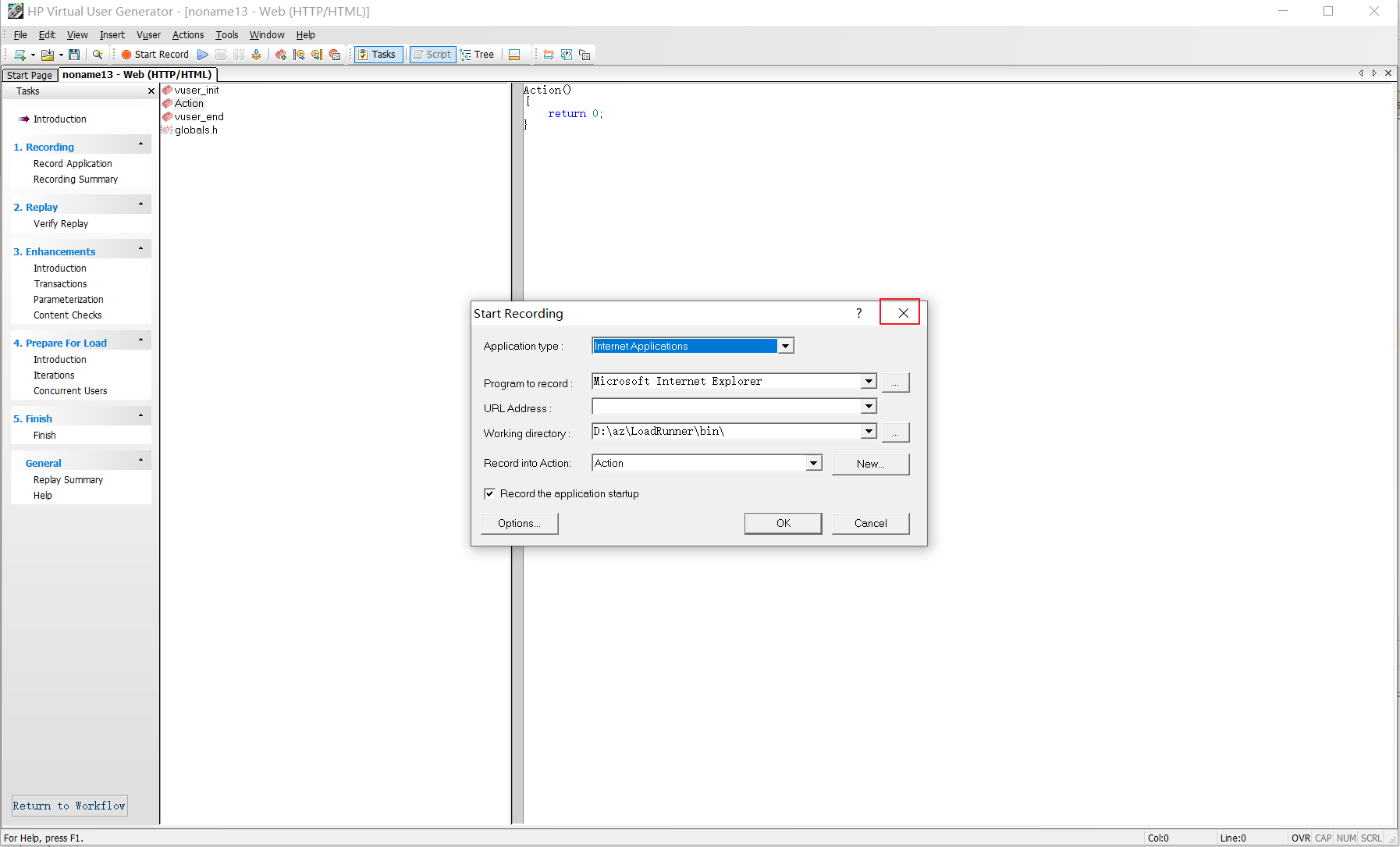Click the Start Transaction toolbar icon
1400x847 pixels.
tap(299, 55)
